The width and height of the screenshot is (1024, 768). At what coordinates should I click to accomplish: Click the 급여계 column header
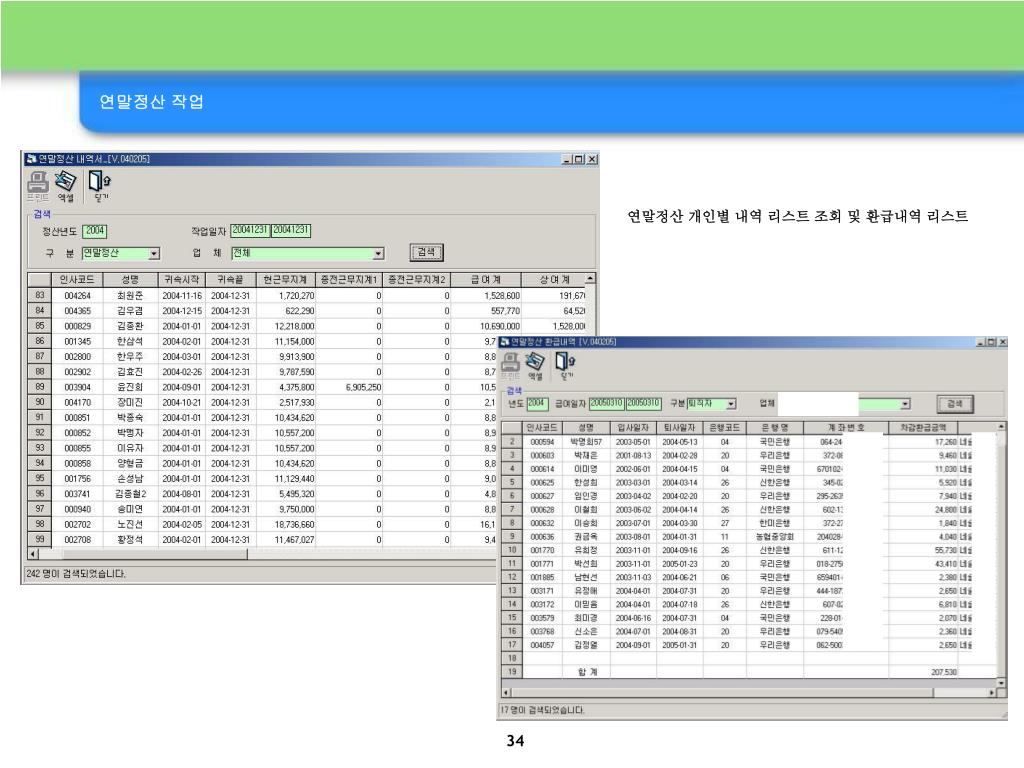tap(486, 280)
